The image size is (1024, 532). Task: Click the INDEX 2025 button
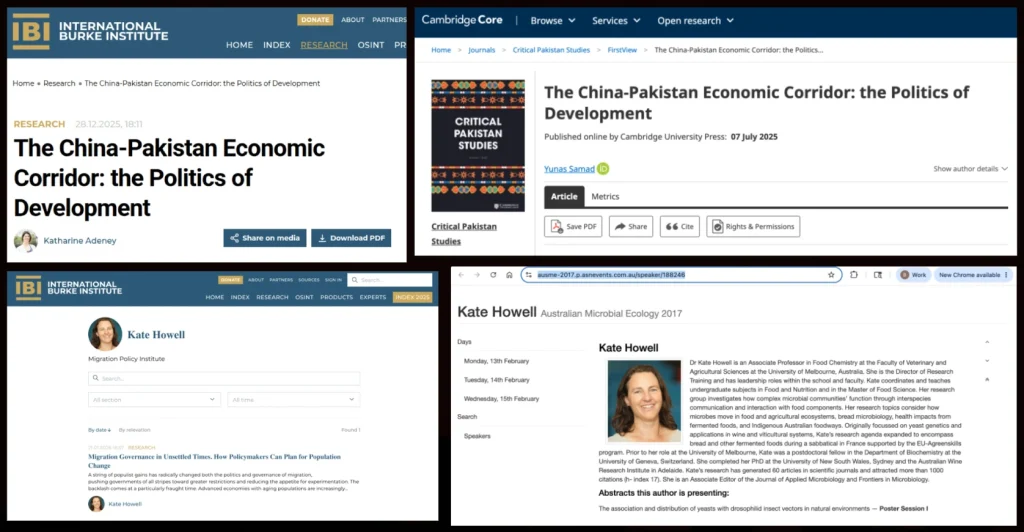click(x=413, y=297)
